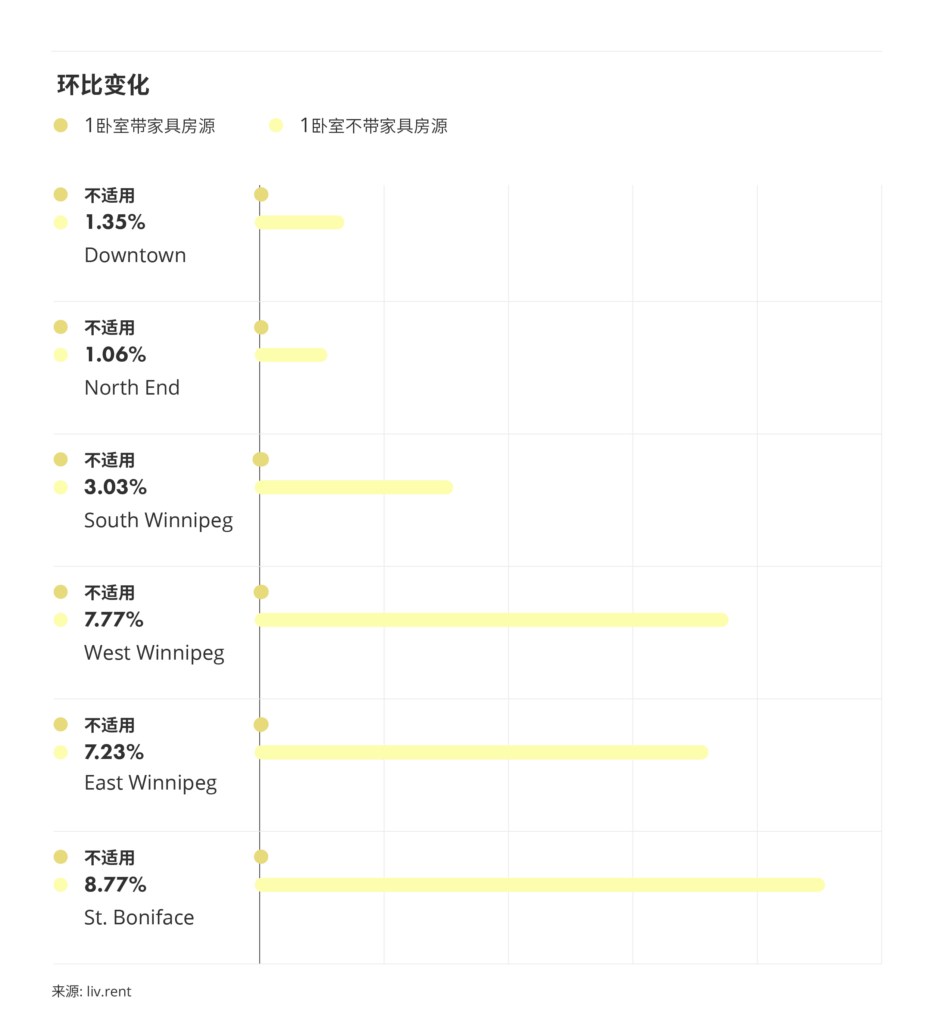Toggle the 1卧室带家具房源 legend swatch
933x1024 pixels.
[x=61, y=126]
